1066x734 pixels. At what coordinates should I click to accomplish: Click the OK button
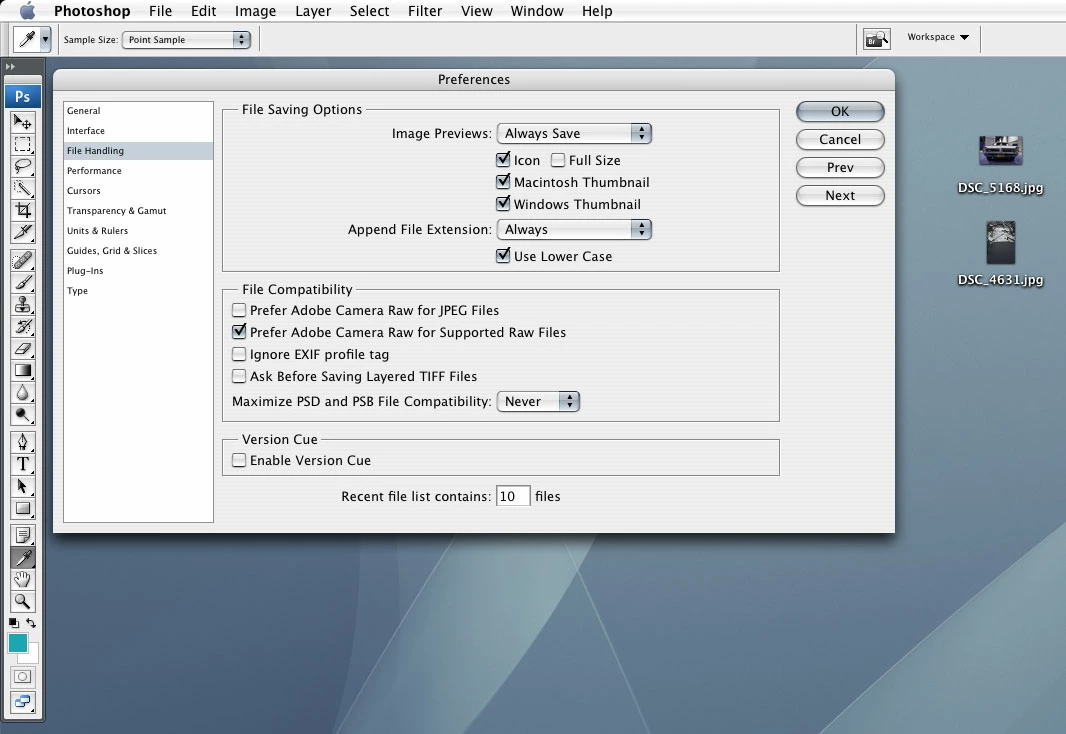(x=840, y=111)
